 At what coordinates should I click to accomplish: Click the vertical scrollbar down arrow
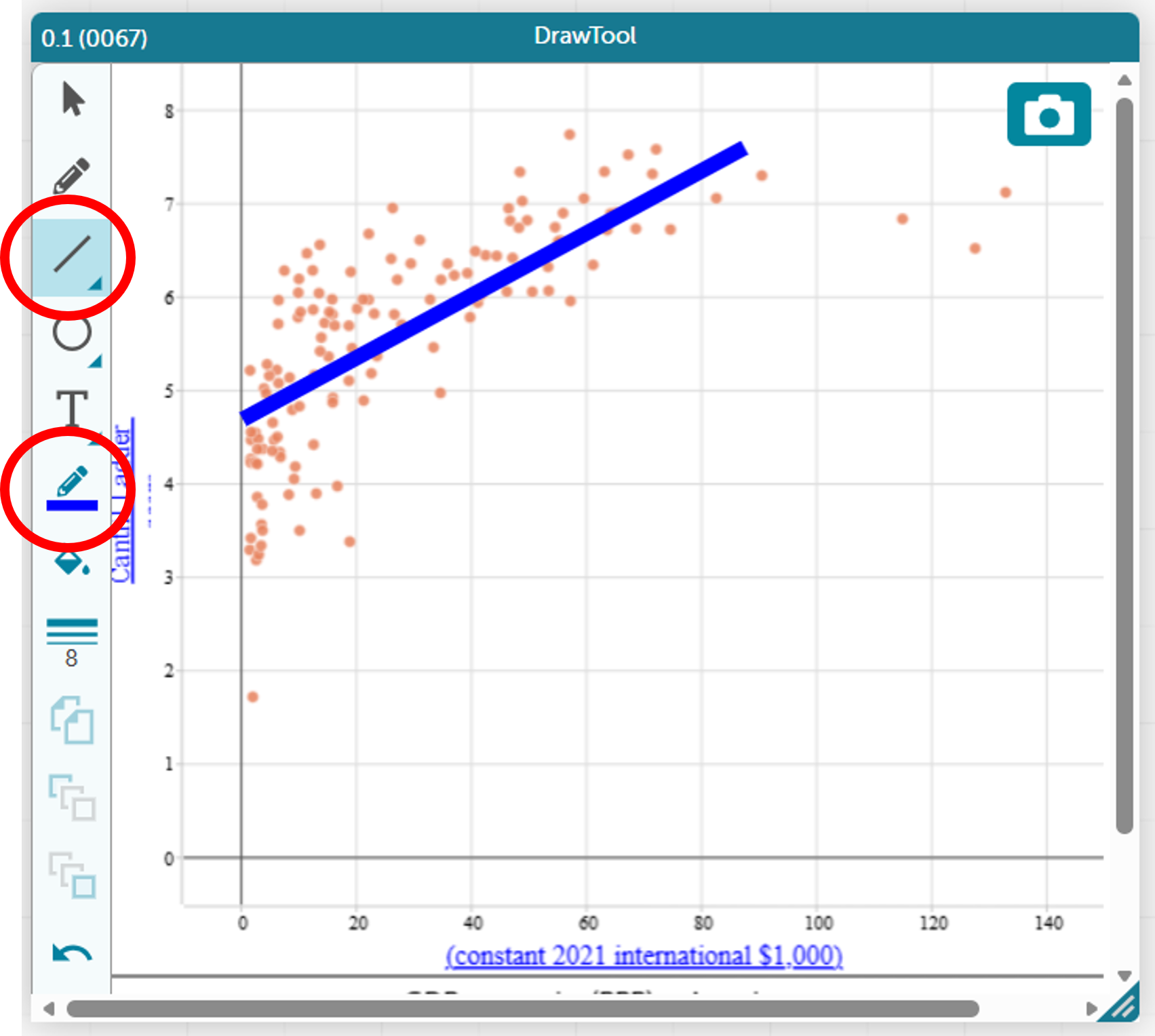[x=1124, y=976]
